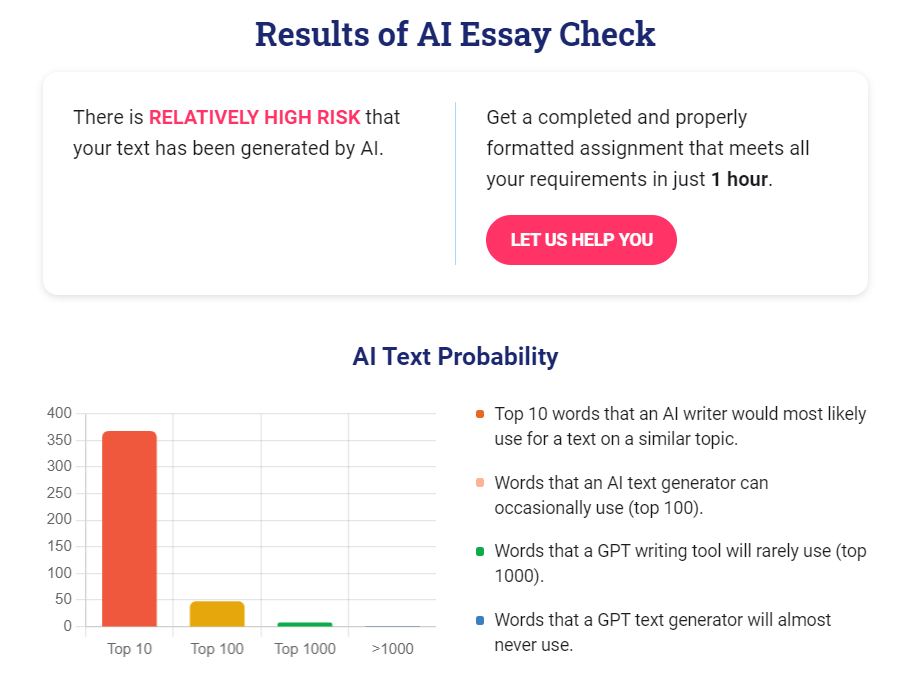Click the 400 value on the y-axis
This screenshot has height=695, width=910.
(58, 413)
